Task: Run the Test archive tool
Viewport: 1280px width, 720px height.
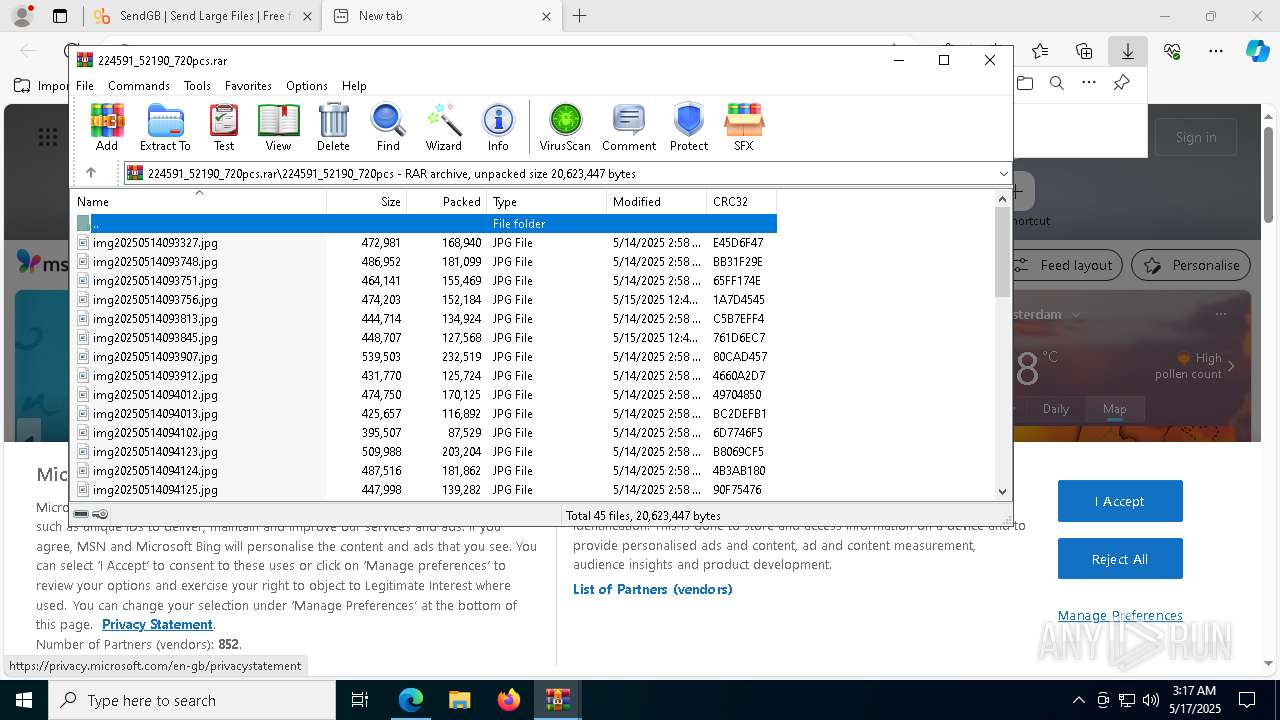Action: coord(224,127)
